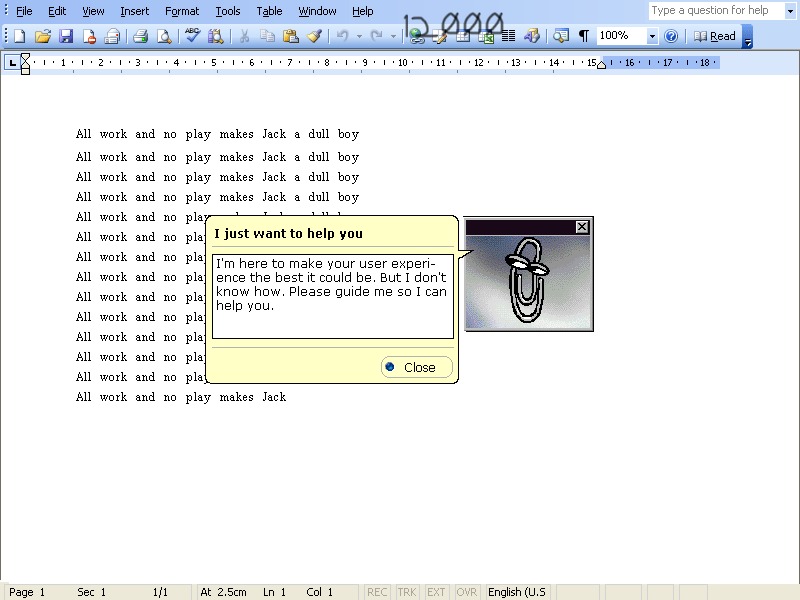Click inside the 'Type a question for help' box
The image size is (800, 600).
(x=716, y=11)
